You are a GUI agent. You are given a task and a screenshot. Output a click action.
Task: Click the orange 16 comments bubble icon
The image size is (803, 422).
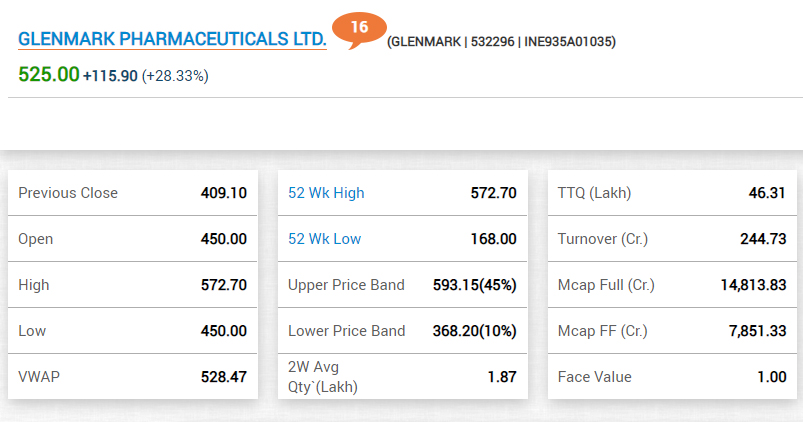click(x=359, y=30)
